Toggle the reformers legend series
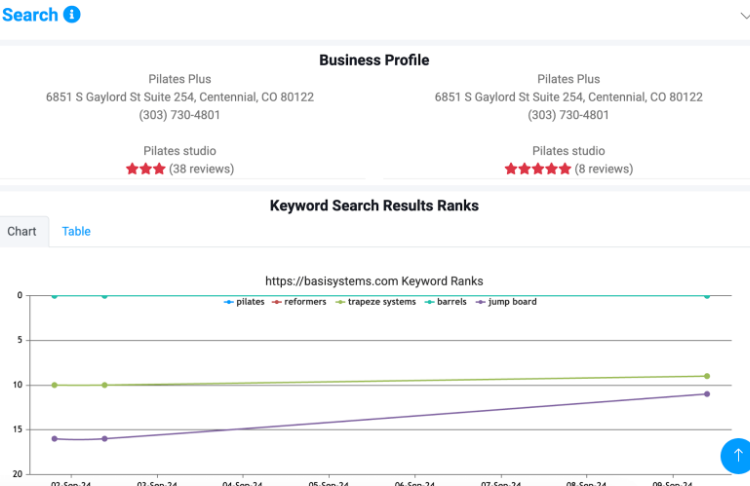This screenshot has height=486, width=750. pos(299,302)
